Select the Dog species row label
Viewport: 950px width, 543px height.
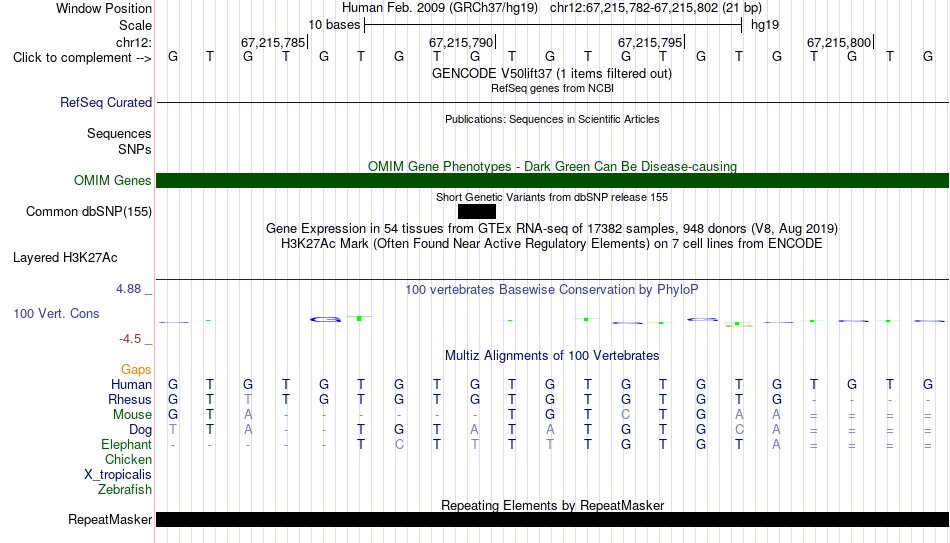coord(141,430)
